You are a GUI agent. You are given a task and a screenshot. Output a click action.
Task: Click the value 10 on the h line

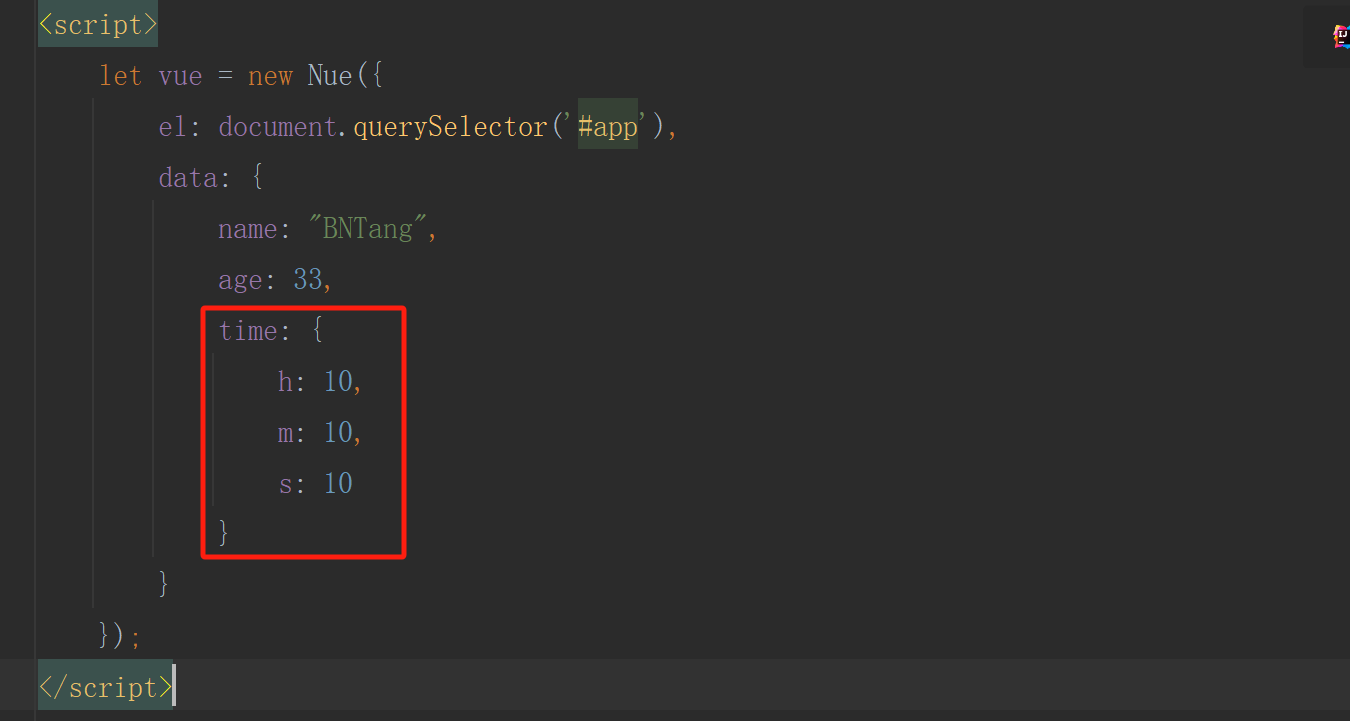338,382
